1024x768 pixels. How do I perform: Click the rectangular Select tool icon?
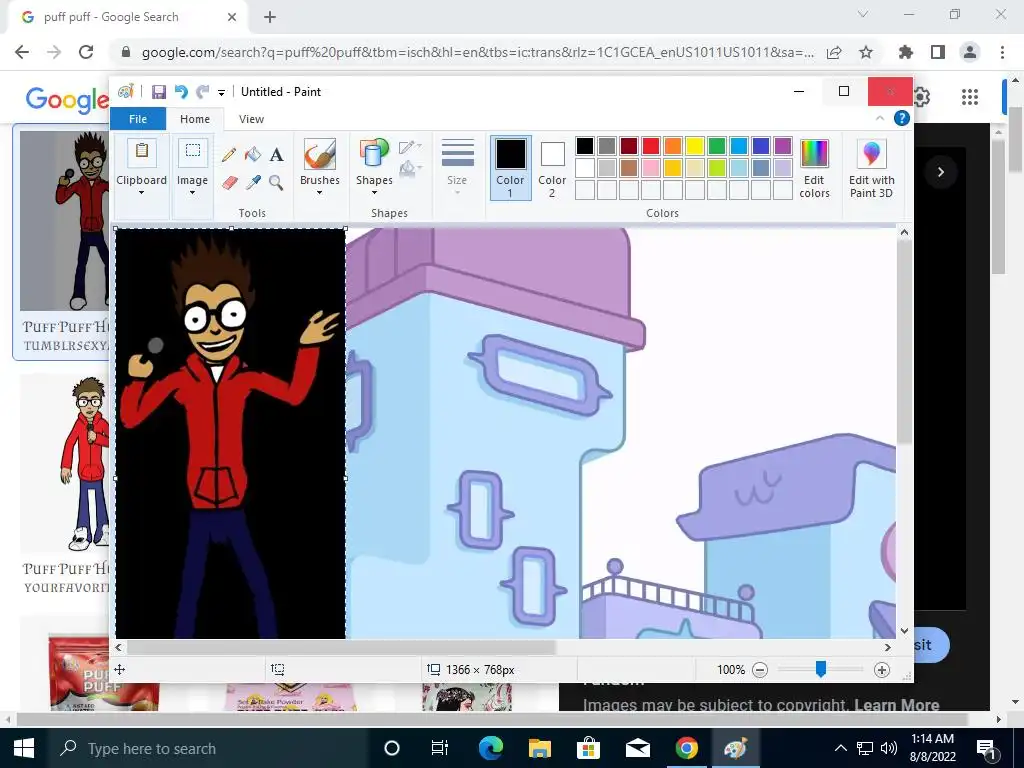pos(193,152)
